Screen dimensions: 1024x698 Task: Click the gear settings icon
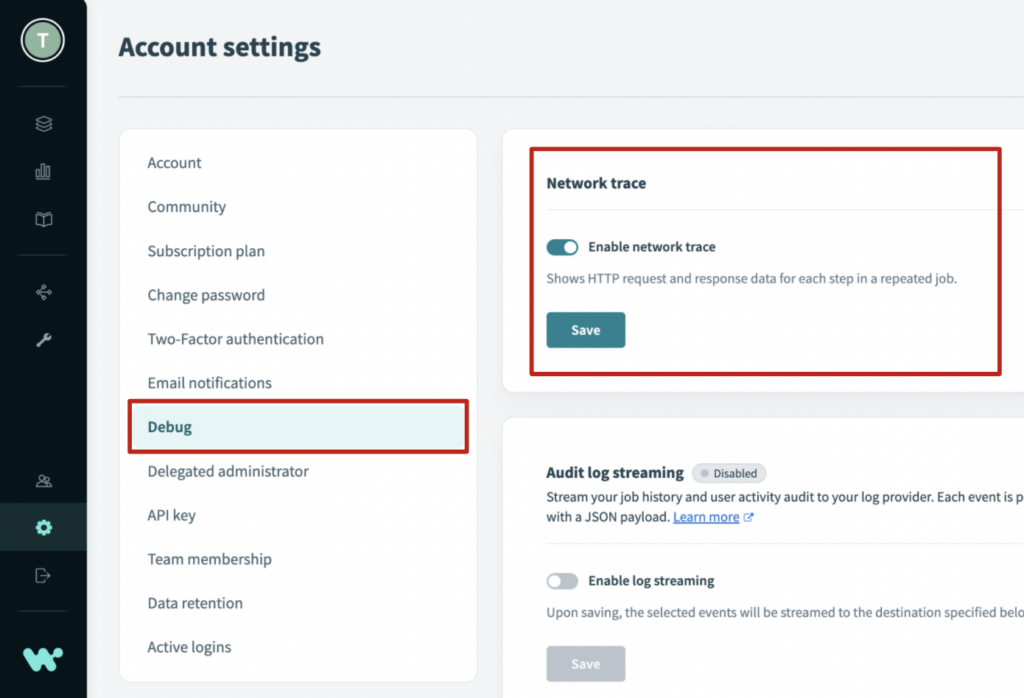(x=43, y=527)
